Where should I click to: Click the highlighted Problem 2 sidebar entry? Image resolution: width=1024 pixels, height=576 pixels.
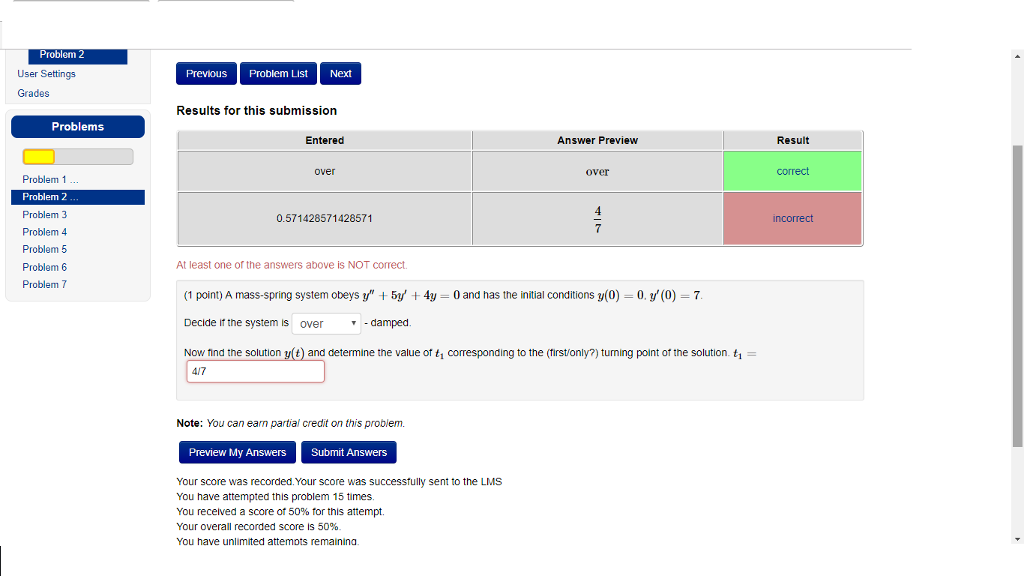pos(52,197)
